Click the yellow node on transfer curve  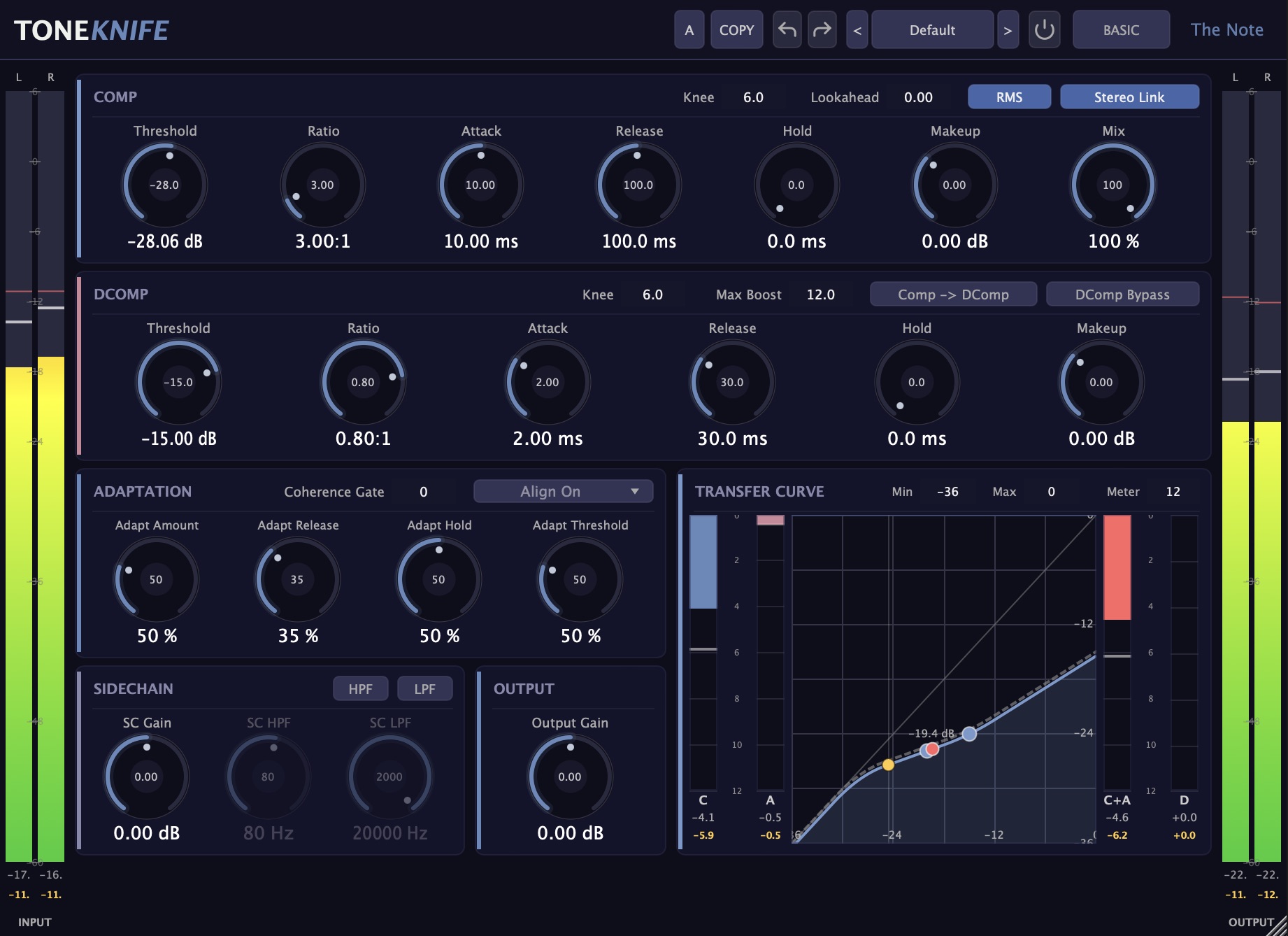888,765
